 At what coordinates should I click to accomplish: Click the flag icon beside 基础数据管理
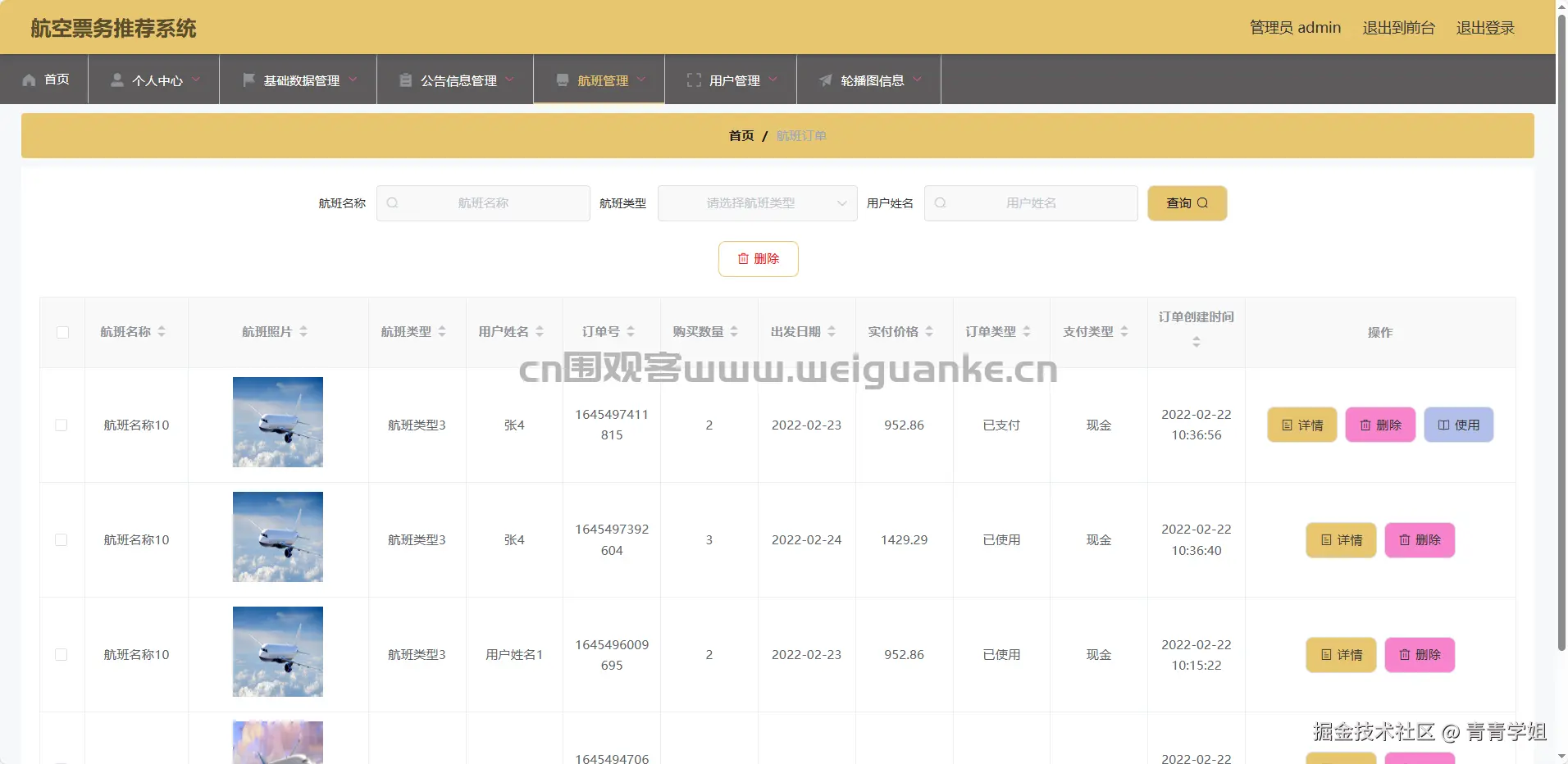(x=248, y=80)
